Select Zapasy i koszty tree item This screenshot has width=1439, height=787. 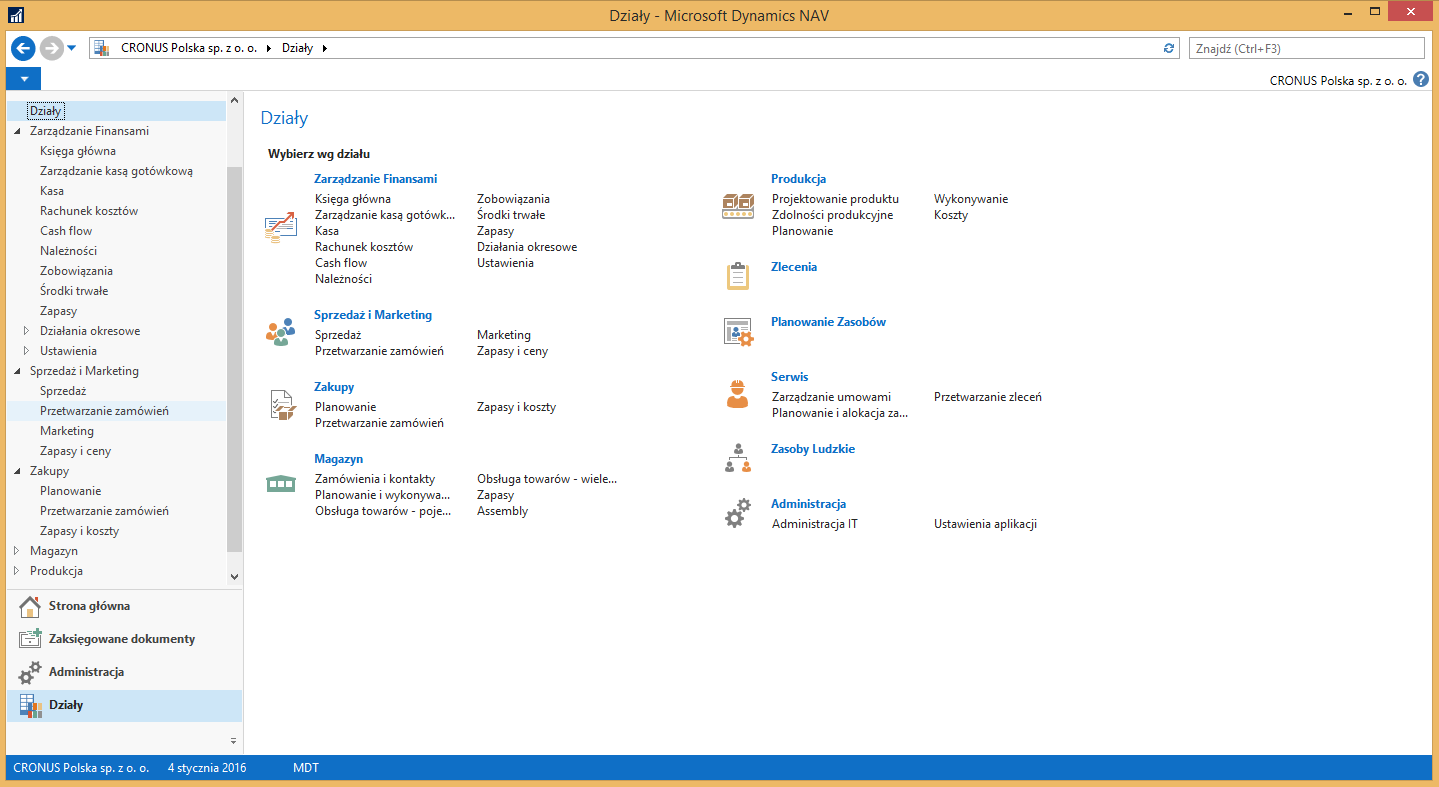click(80, 531)
